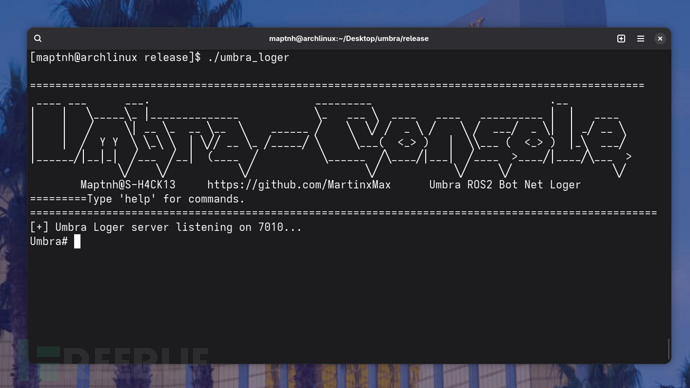
Task: Click the terminal vertical scrollbar
Action: pos(668,349)
